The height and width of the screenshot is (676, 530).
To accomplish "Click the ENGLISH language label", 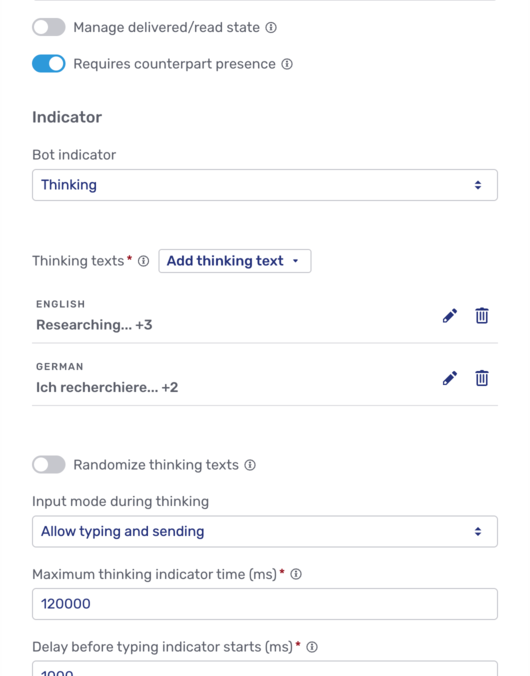I will pos(60,304).
